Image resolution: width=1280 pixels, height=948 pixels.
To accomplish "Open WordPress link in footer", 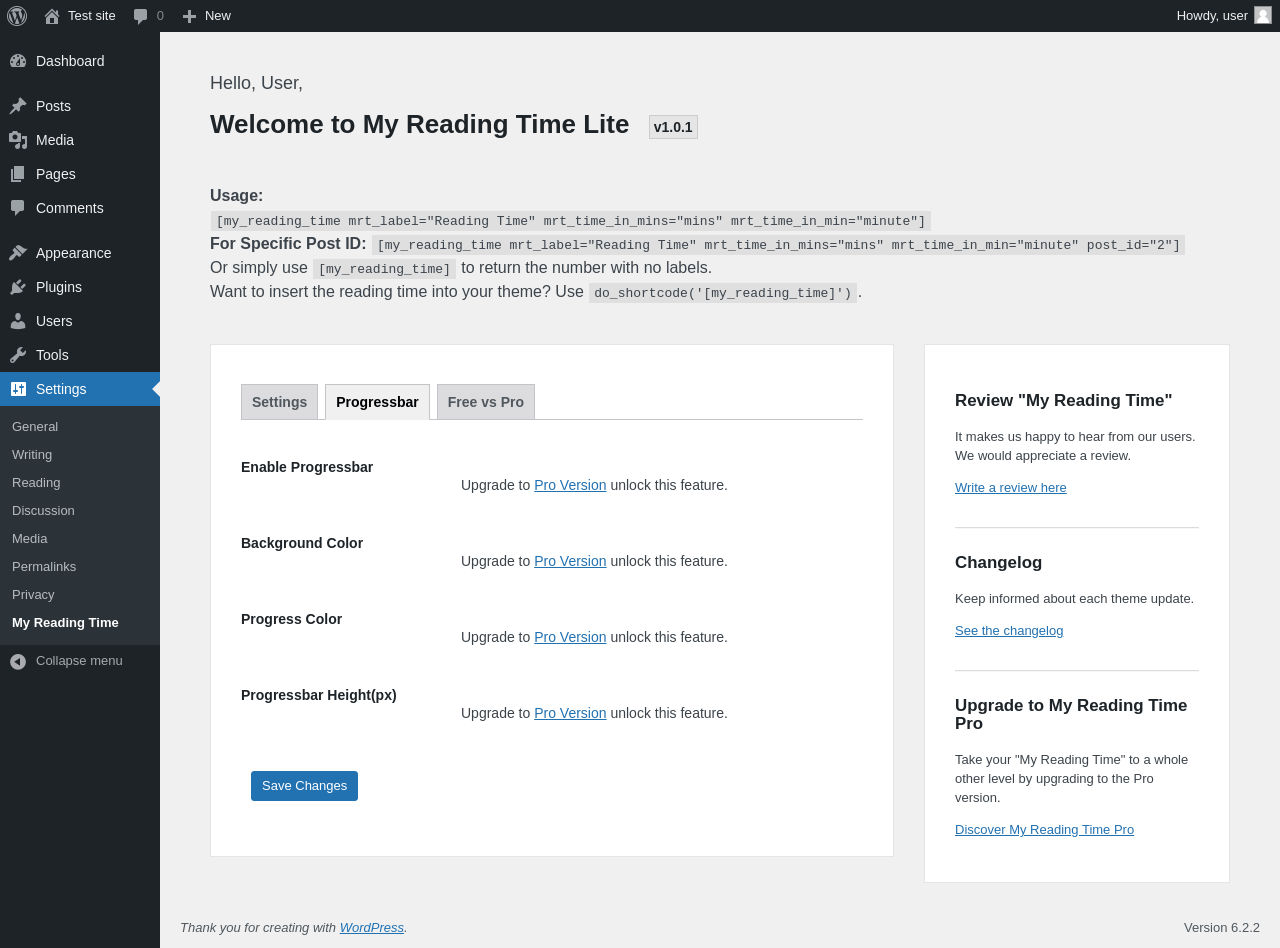I will click(x=372, y=927).
